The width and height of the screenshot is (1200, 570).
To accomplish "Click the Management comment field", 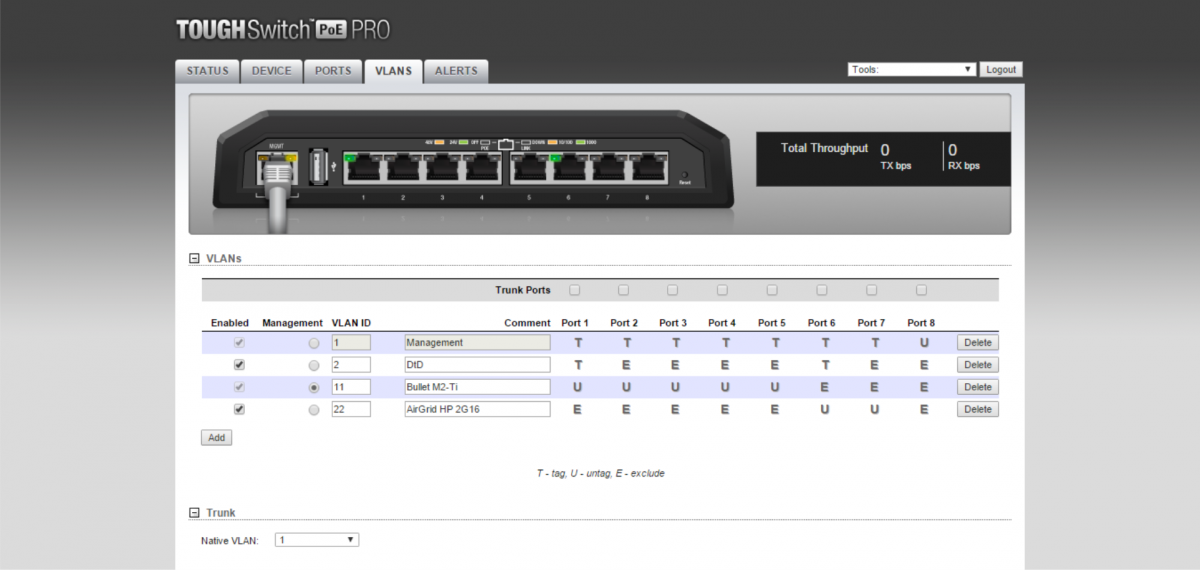I will [477, 342].
